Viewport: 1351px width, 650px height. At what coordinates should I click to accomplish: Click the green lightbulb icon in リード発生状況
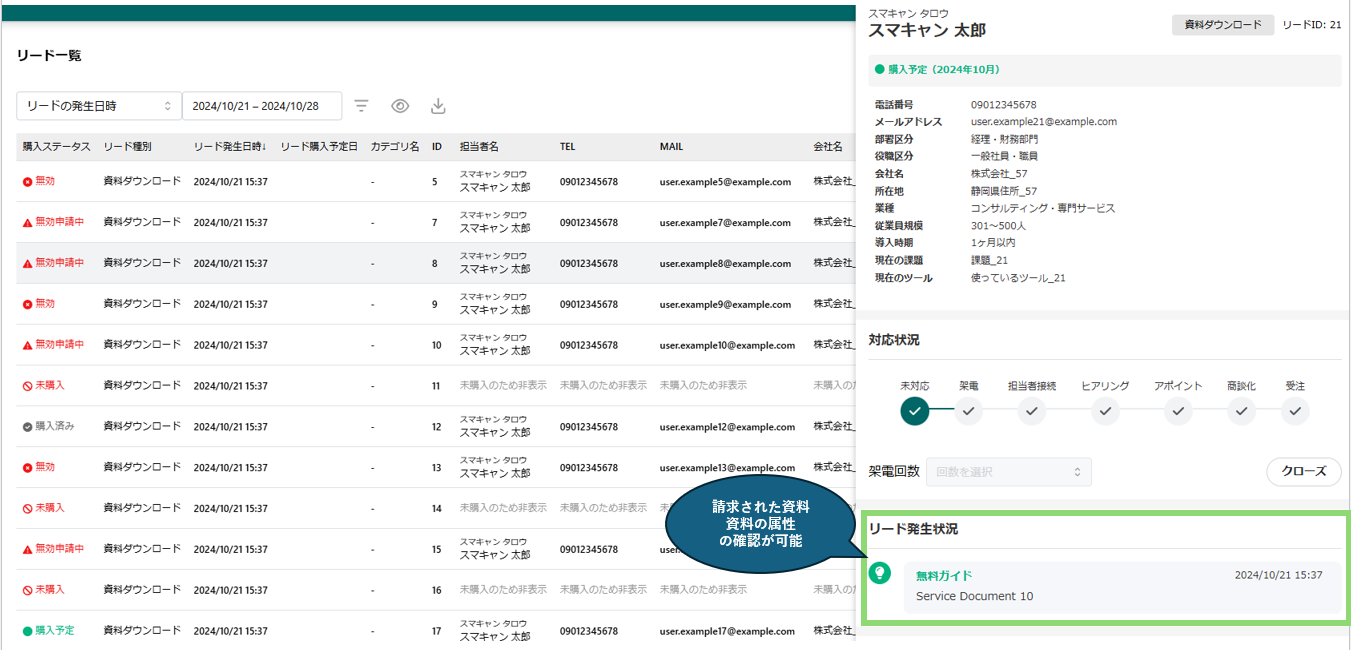tap(880, 573)
